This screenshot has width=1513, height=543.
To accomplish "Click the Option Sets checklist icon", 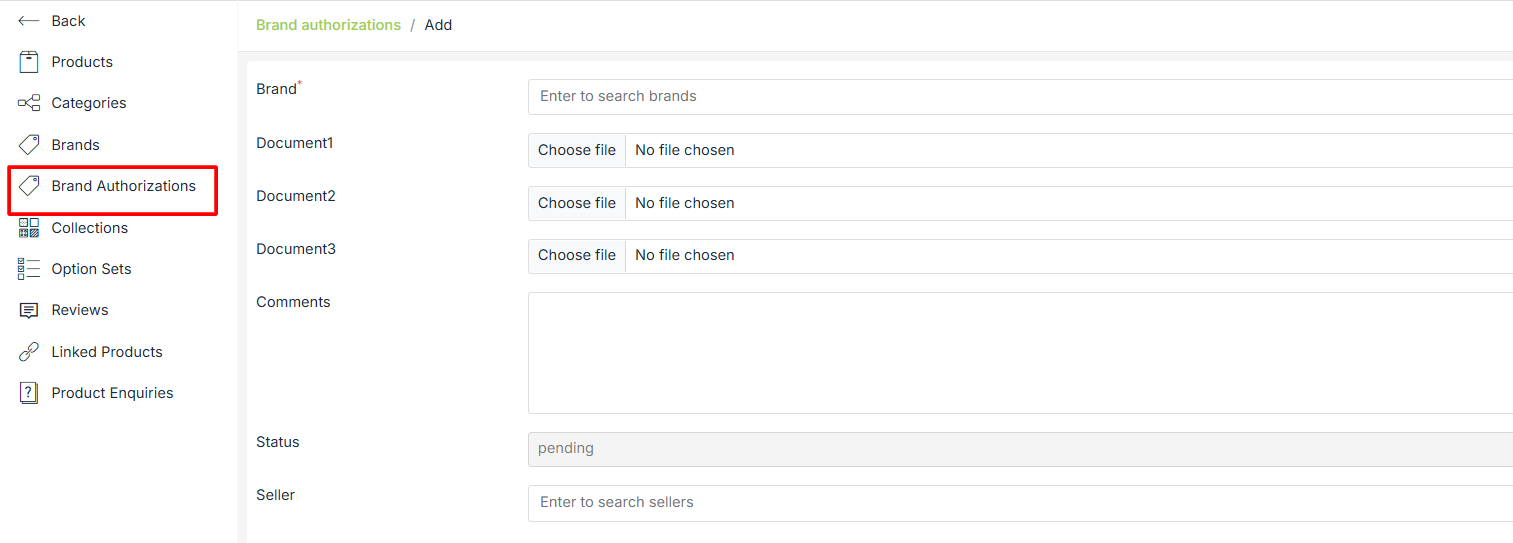I will (x=29, y=269).
